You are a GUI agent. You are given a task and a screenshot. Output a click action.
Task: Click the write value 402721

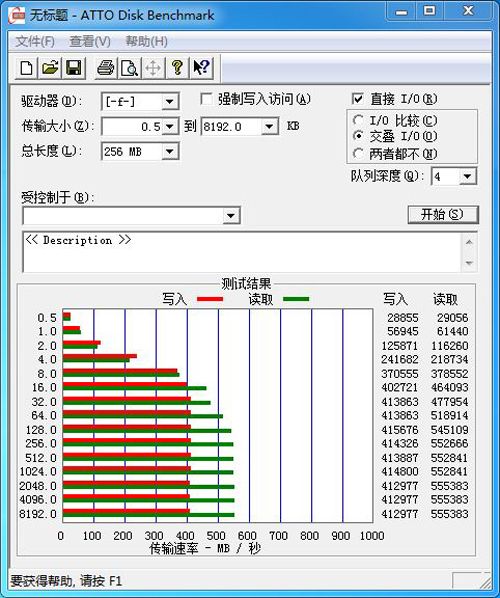pos(400,387)
